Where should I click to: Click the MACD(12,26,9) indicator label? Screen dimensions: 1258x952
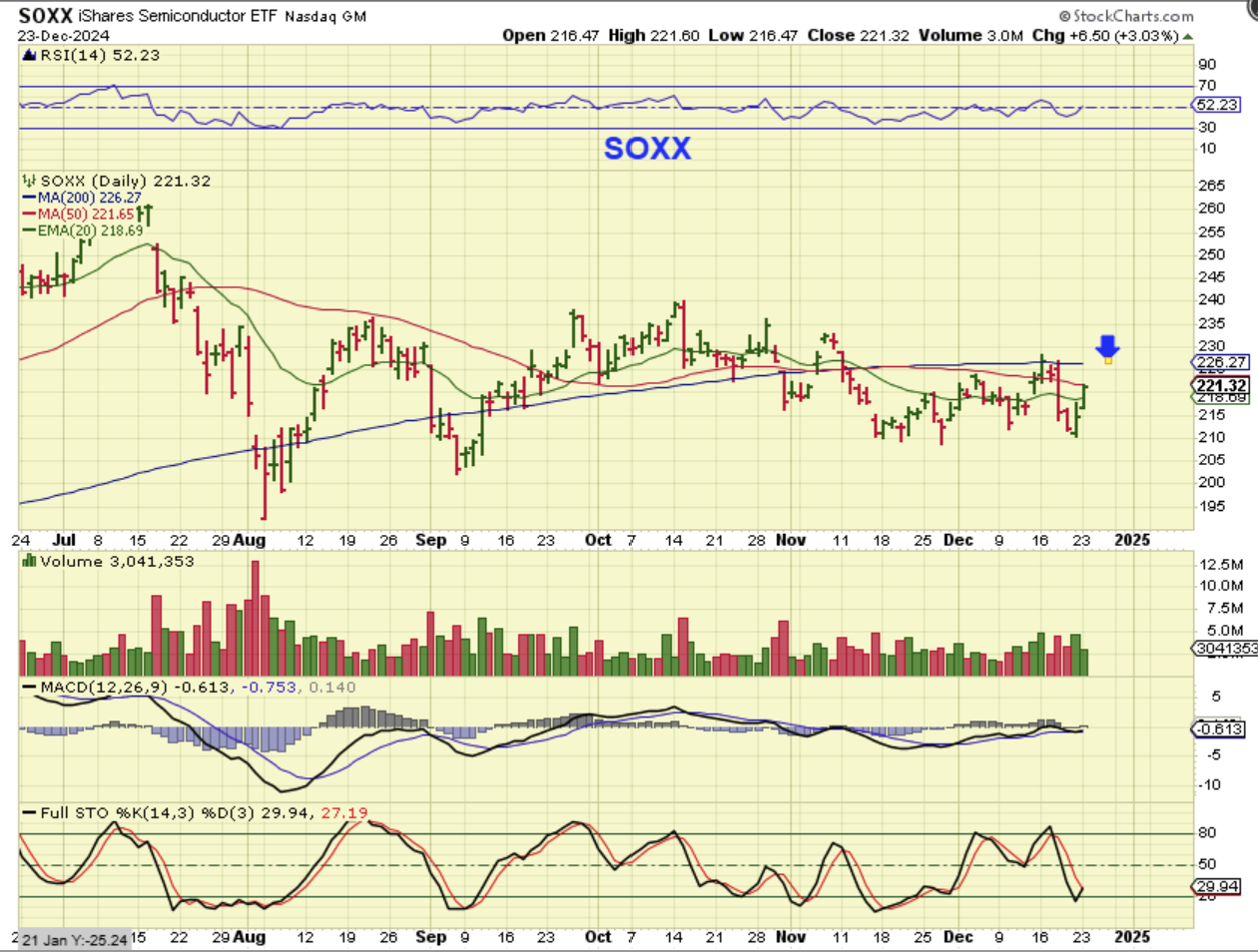(106, 687)
